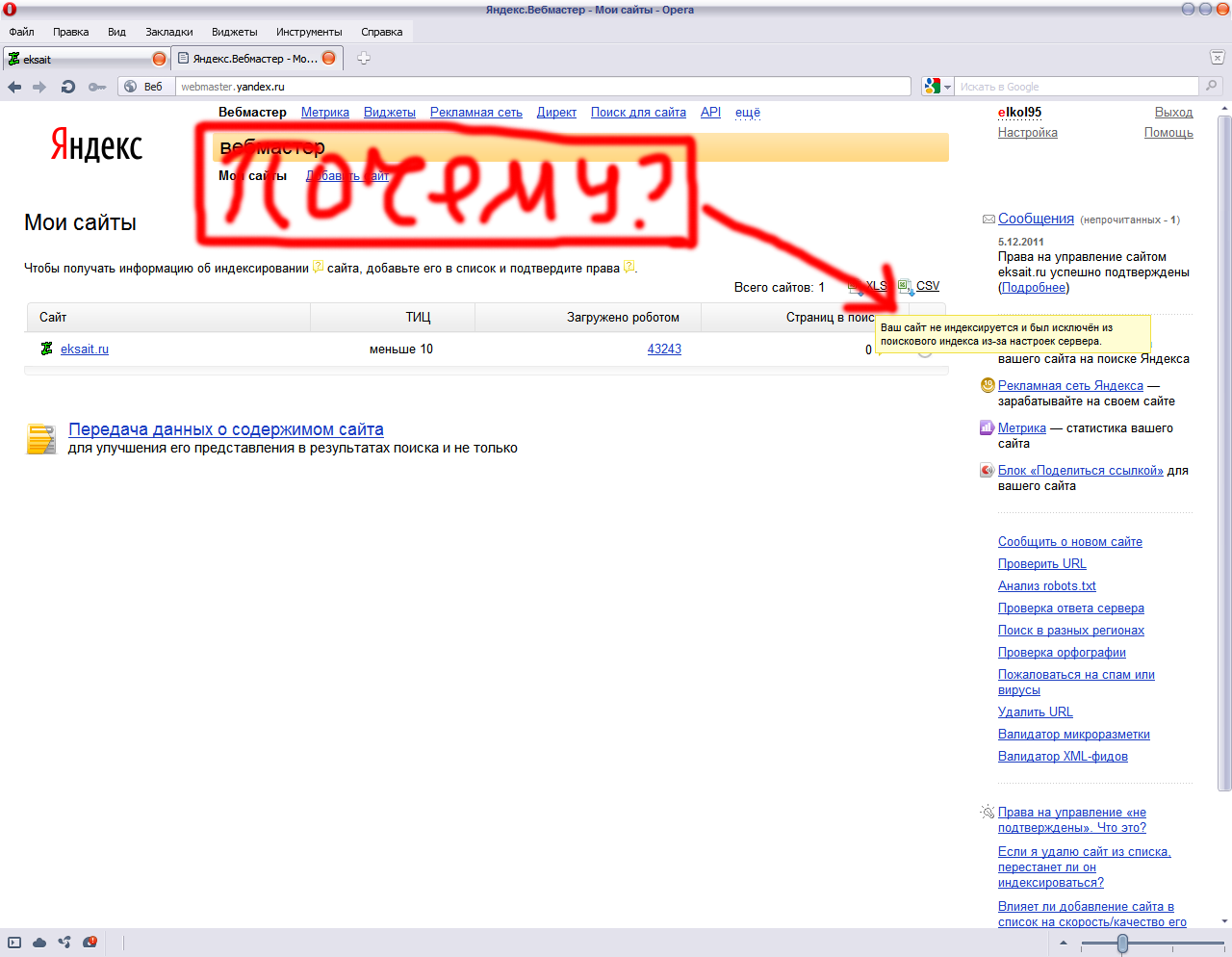The image size is (1232, 957).
Task: Click the browser Back arrow button
Action: (14, 87)
